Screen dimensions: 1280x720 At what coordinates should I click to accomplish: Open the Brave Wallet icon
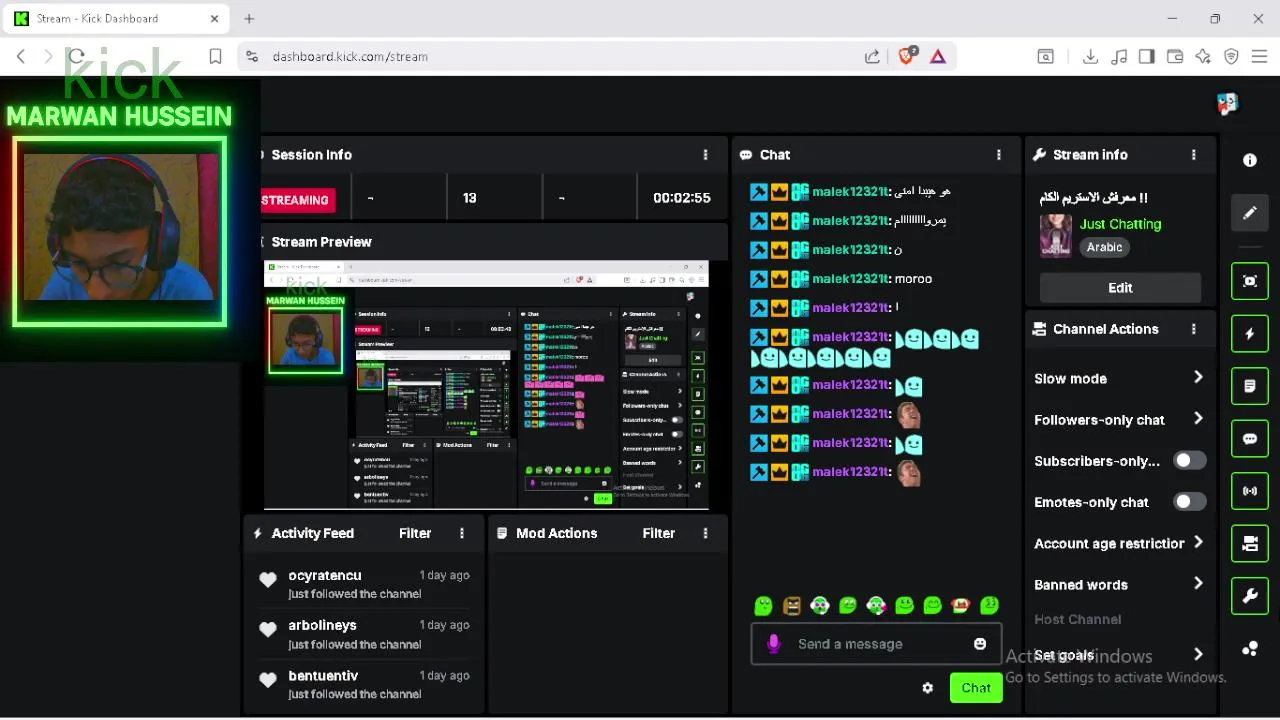click(x=1175, y=56)
